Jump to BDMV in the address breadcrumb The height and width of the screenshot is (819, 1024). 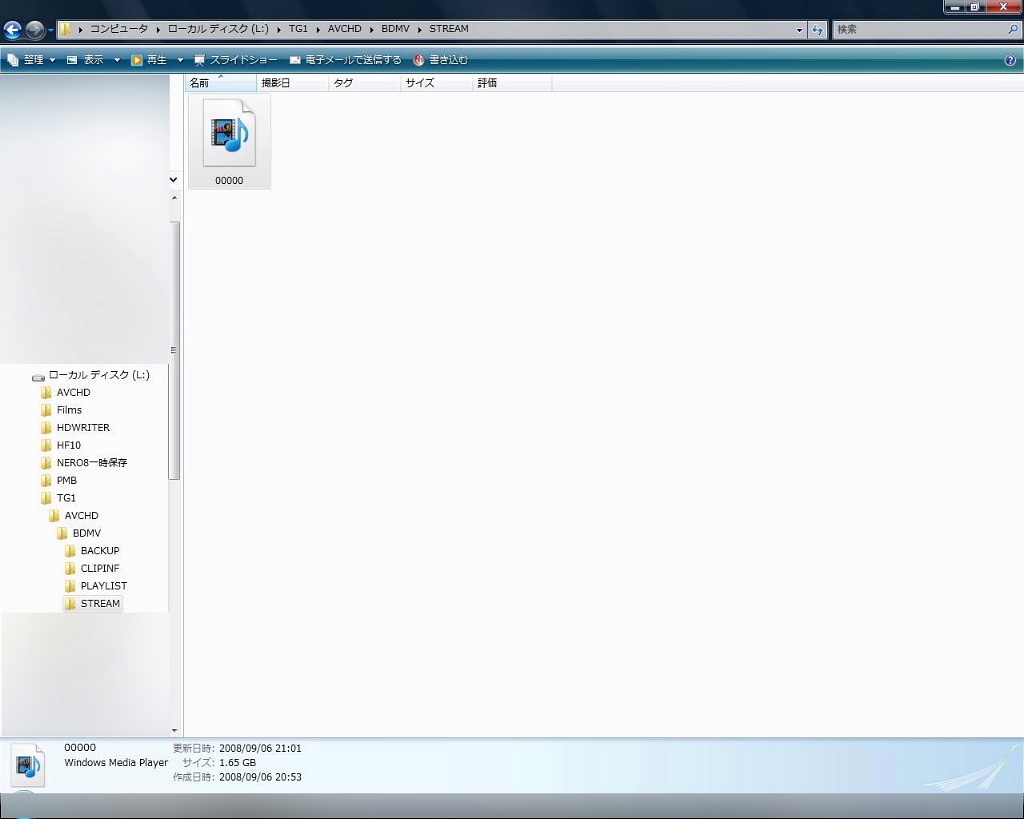click(x=395, y=29)
